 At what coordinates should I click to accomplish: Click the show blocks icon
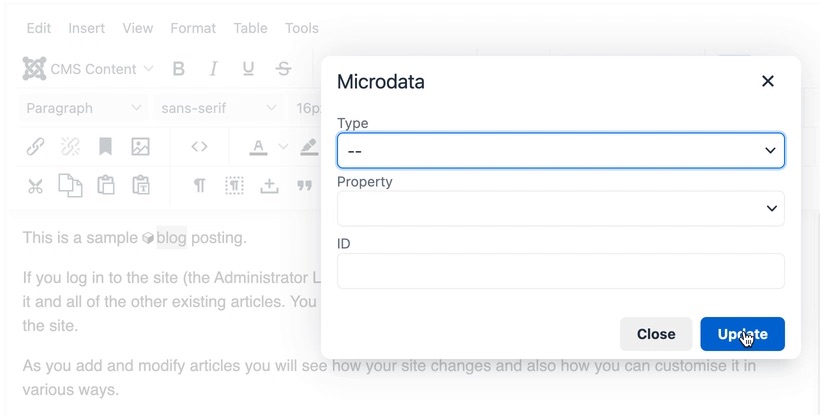pos(234,186)
